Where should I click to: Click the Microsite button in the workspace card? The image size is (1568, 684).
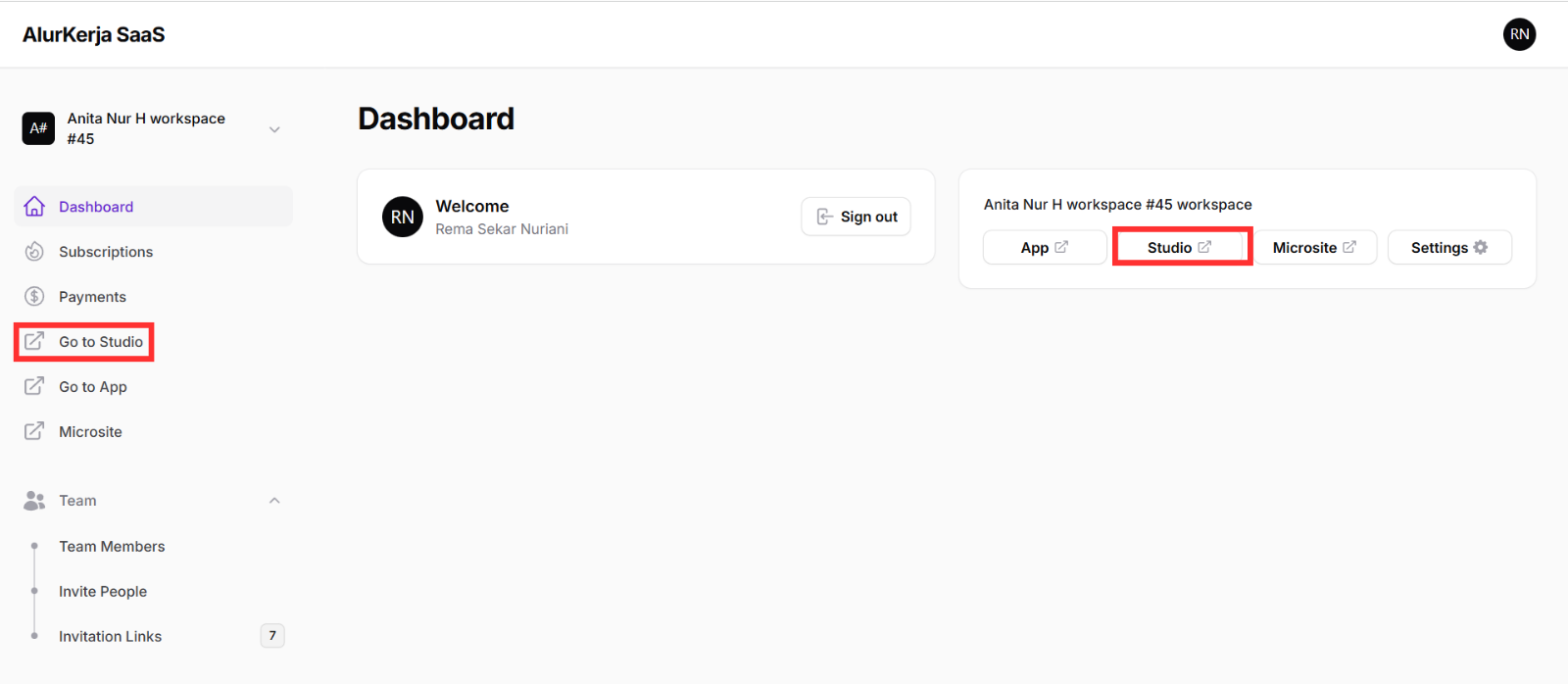[1313, 247]
